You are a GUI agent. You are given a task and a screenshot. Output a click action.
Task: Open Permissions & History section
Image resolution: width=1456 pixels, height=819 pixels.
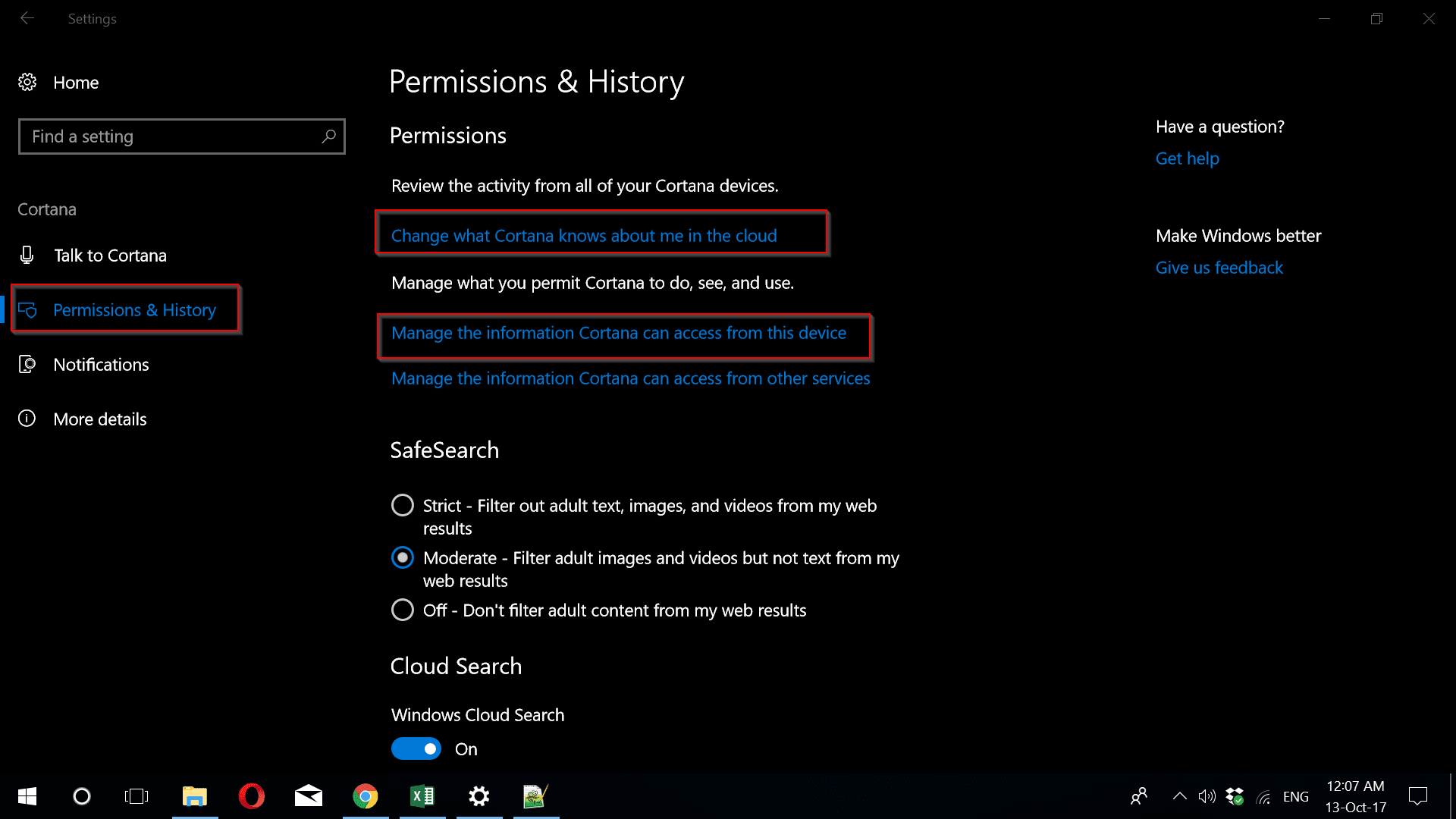click(134, 310)
